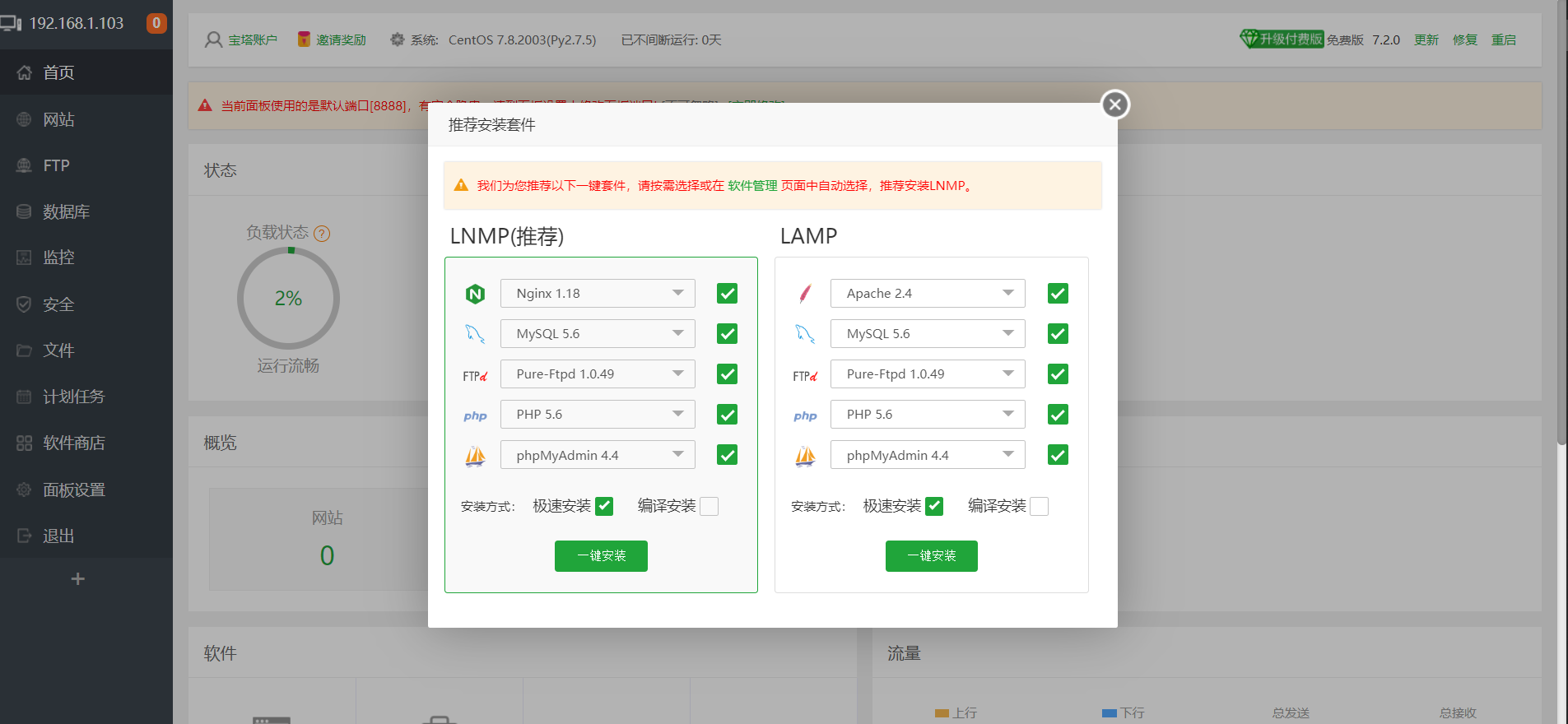Open 网站 in the sidebar
Viewport: 1568px width, 724px height.
pyautogui.click(x=86, y=119)
